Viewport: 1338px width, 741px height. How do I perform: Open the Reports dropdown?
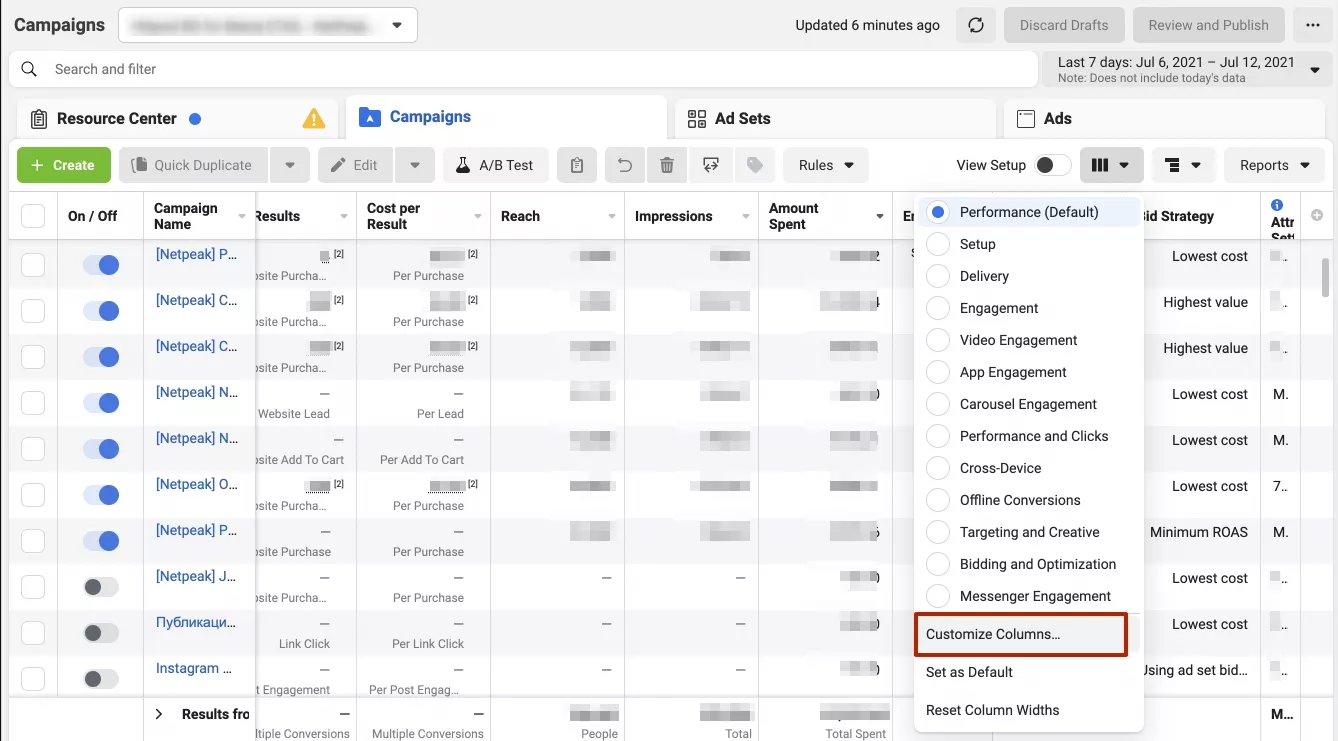(1274, 165)
